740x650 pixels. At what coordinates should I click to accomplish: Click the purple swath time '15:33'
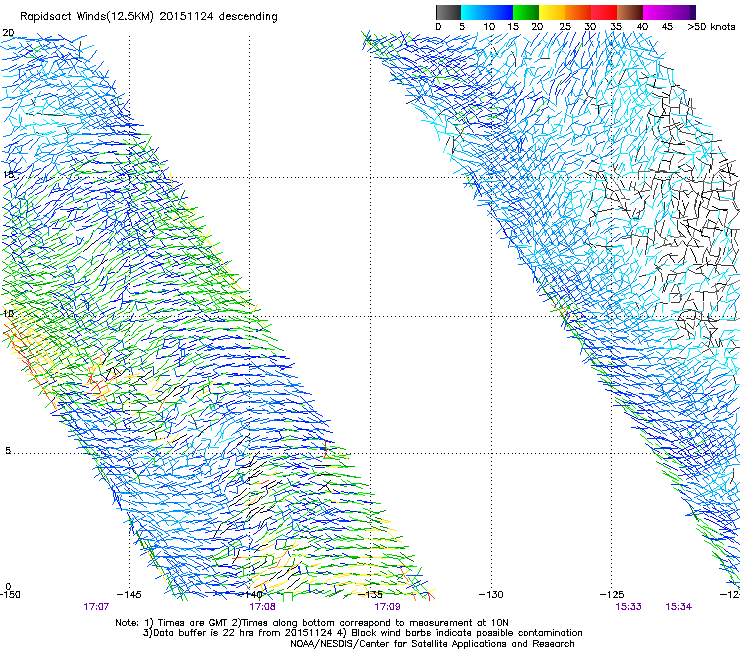tap(629, 607)
